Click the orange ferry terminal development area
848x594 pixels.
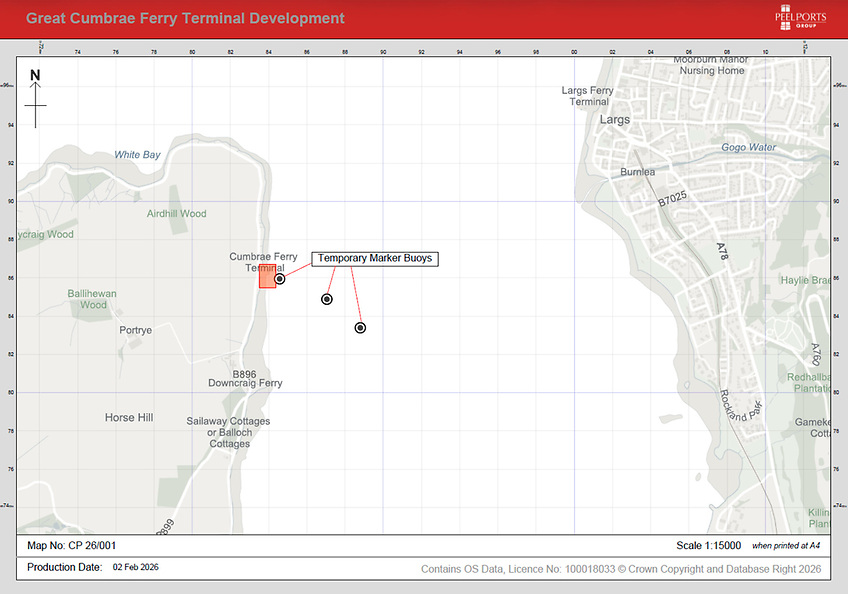coord(267,278)
